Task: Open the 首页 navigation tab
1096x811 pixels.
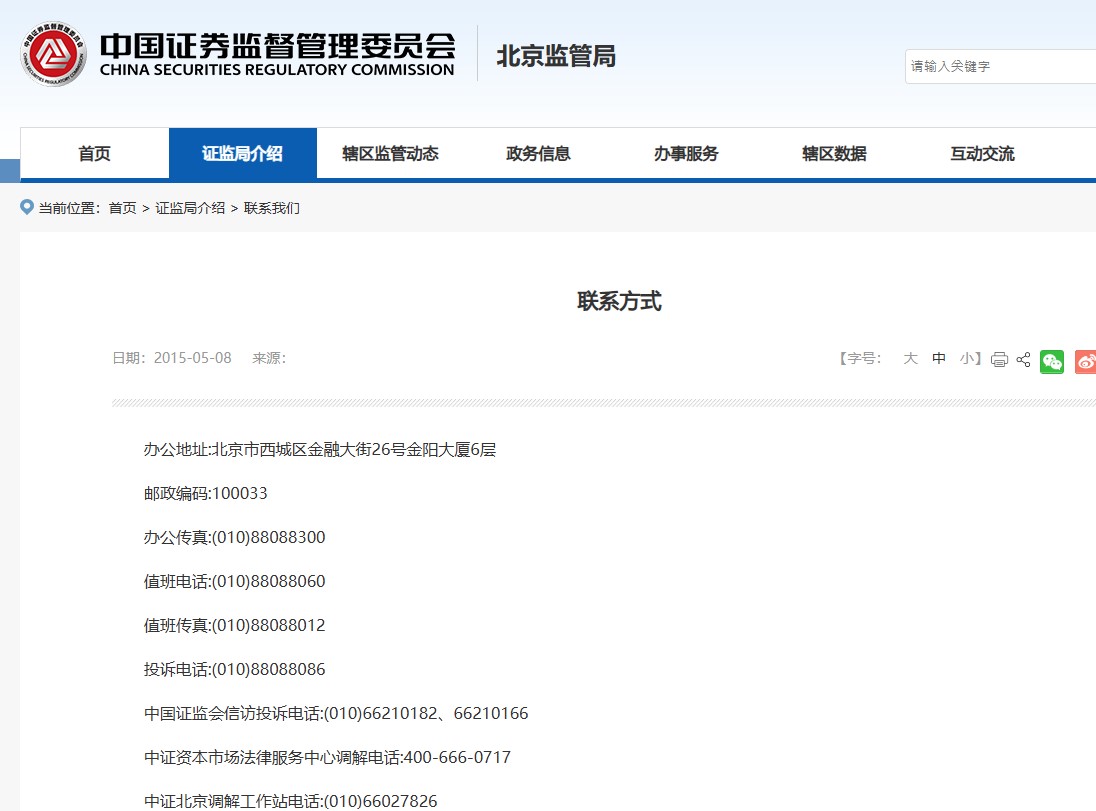Action: pos(95,153)
